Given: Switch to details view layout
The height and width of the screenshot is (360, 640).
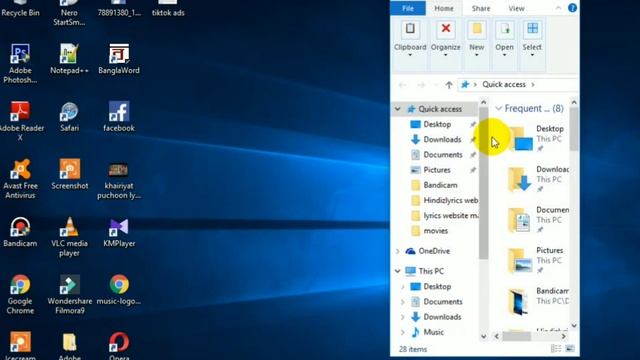Looking at the screenshot, I should [x=556, y=349].
